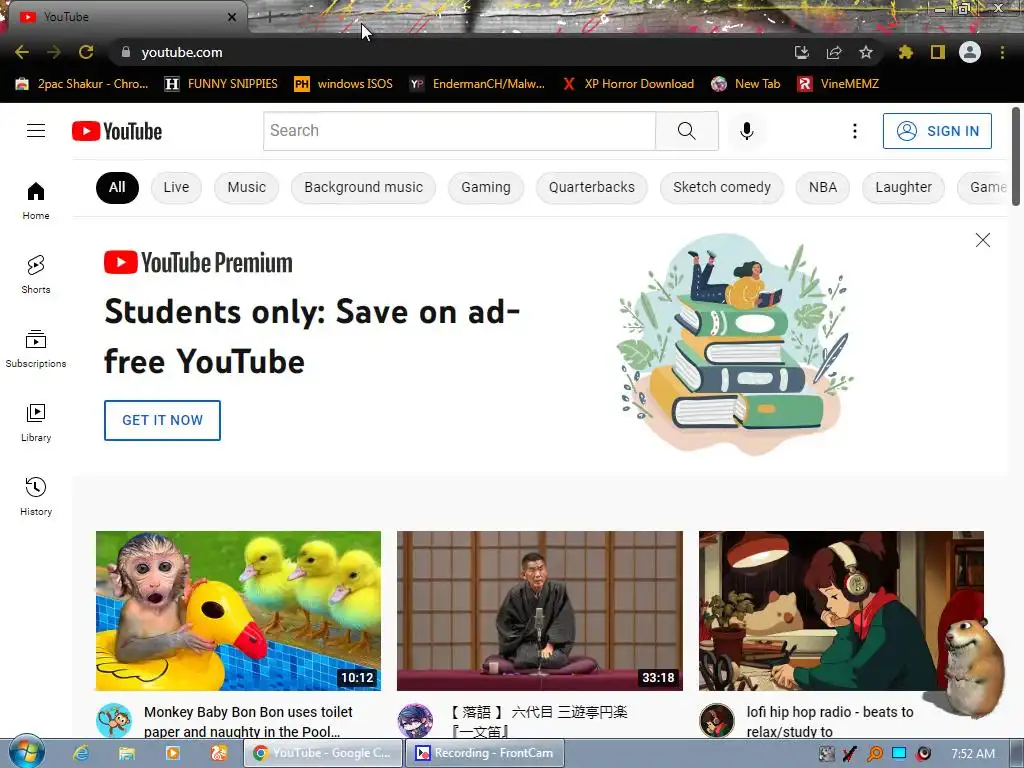Play the lofi hip hop radio thumbnail
Image resolution: width=1024 pixels, height=768 pixels.
(841, 611)
